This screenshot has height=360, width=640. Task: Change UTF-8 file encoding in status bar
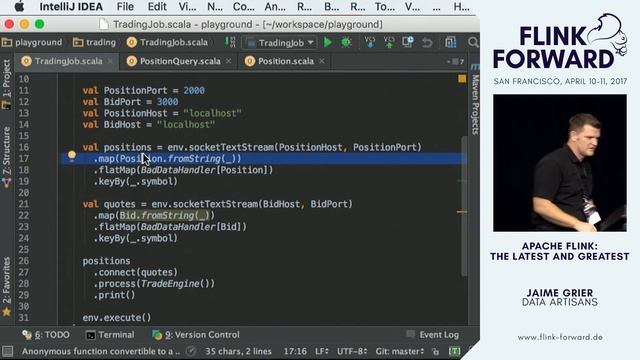coord(352,351)
